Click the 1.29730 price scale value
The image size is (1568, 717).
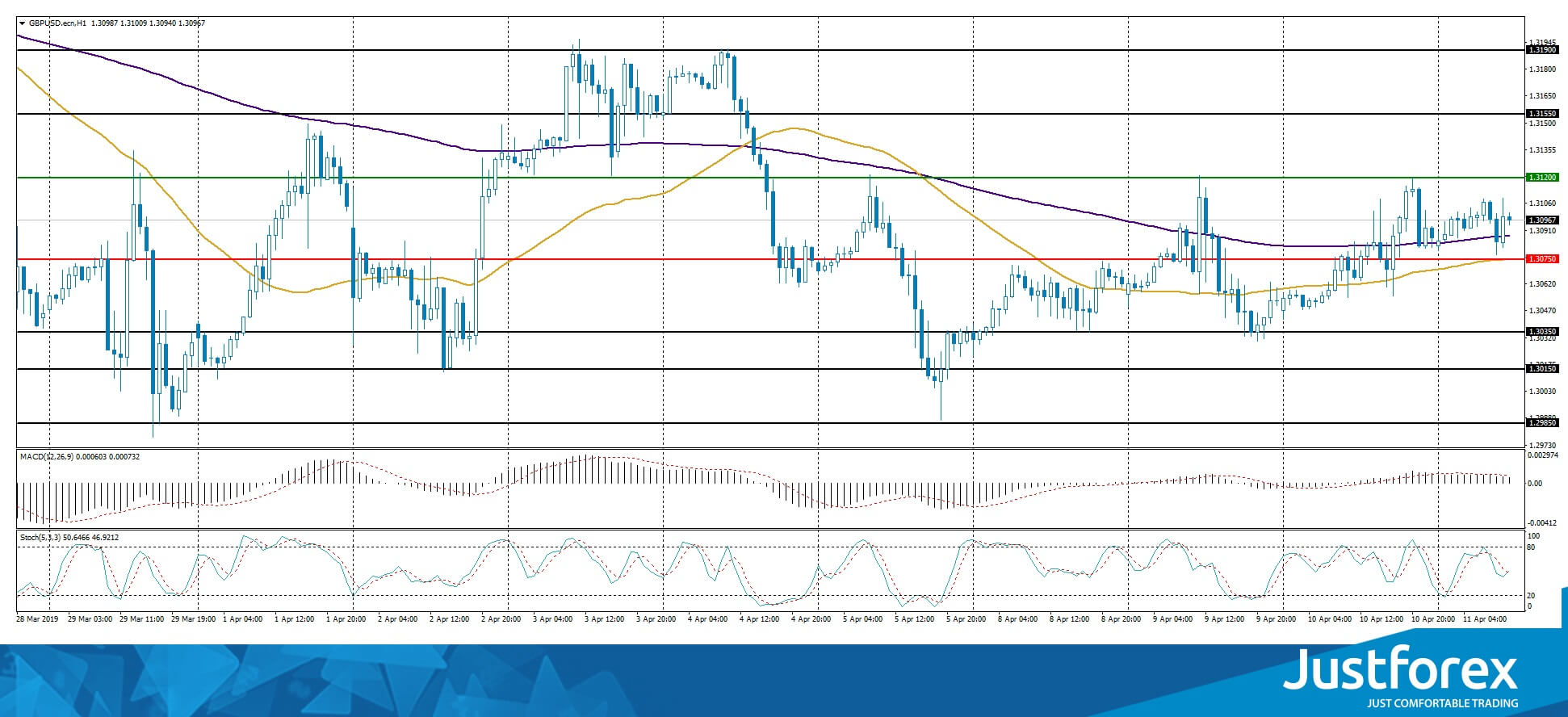(x=1542, y=445)
